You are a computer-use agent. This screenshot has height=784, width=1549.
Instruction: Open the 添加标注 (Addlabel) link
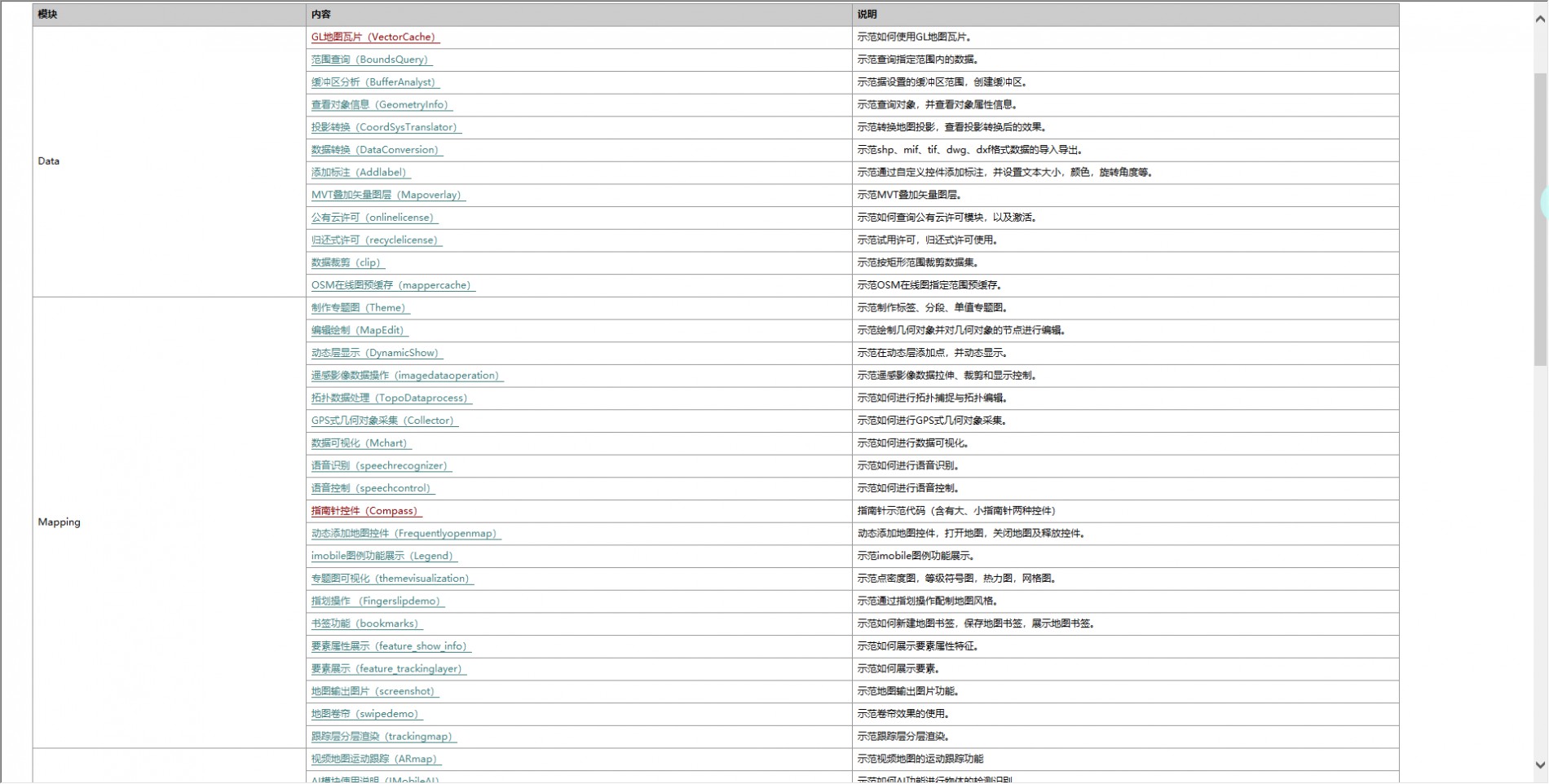coord(360,173)
